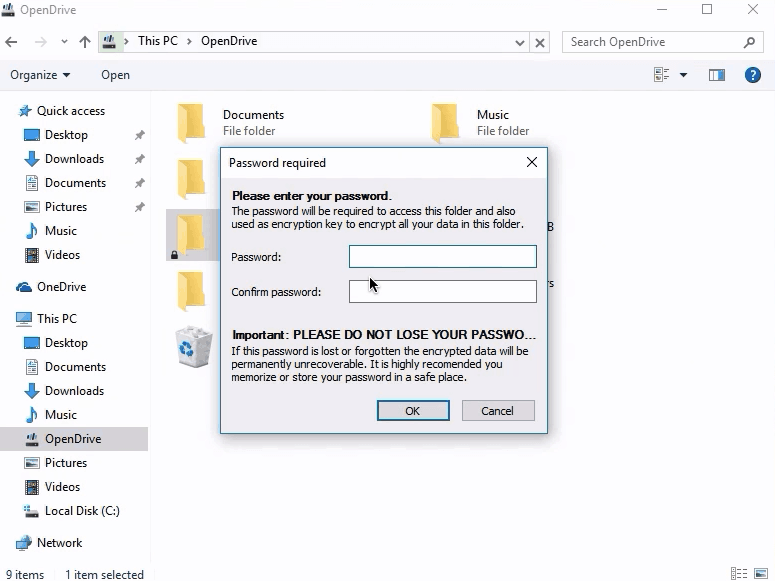Click the Documents folder name text
The image size is (775, 581).
click(253, 115)
